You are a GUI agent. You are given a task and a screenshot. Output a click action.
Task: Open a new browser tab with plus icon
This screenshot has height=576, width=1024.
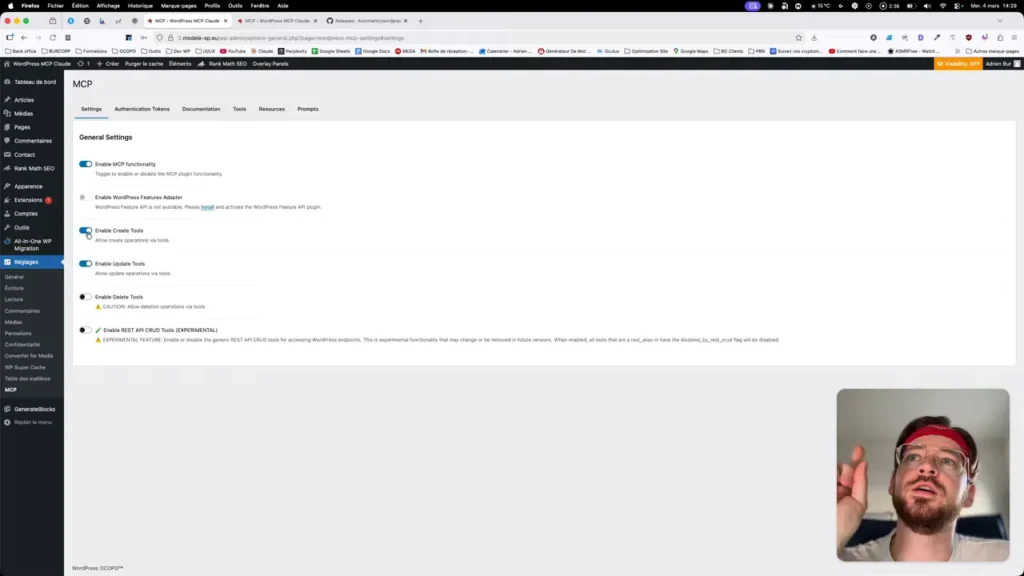[420, 20]
